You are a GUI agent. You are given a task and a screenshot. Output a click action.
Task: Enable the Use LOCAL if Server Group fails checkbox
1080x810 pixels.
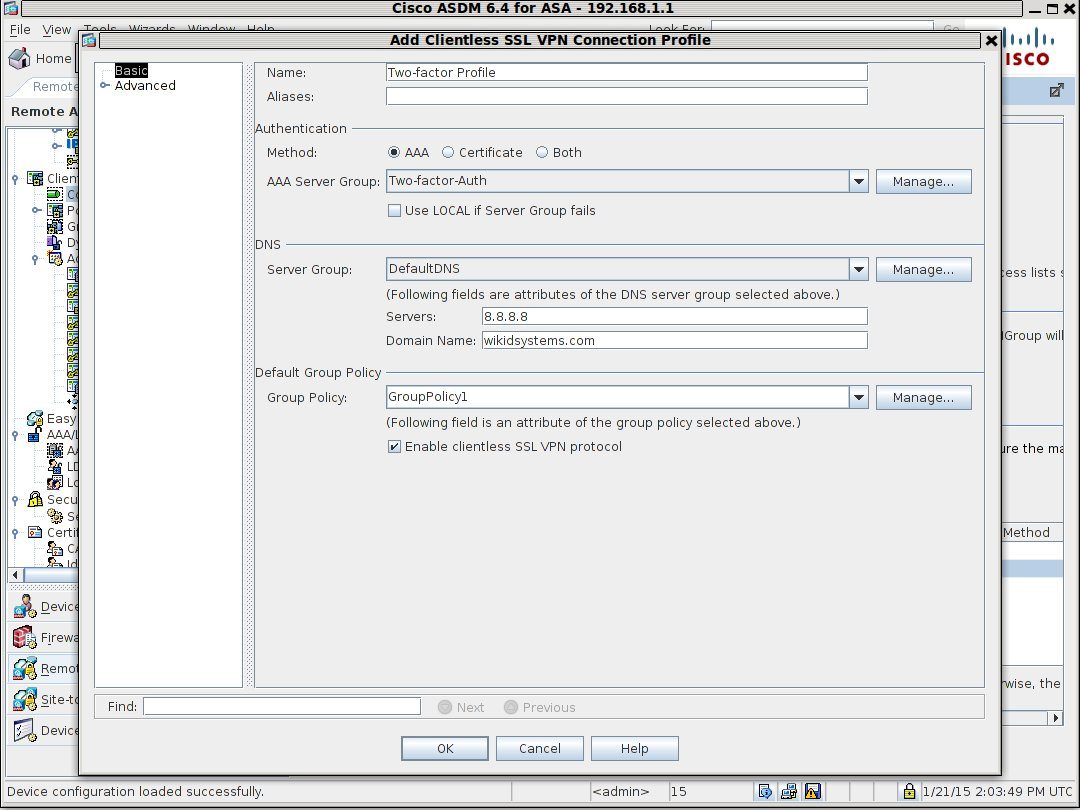[395, 210]
